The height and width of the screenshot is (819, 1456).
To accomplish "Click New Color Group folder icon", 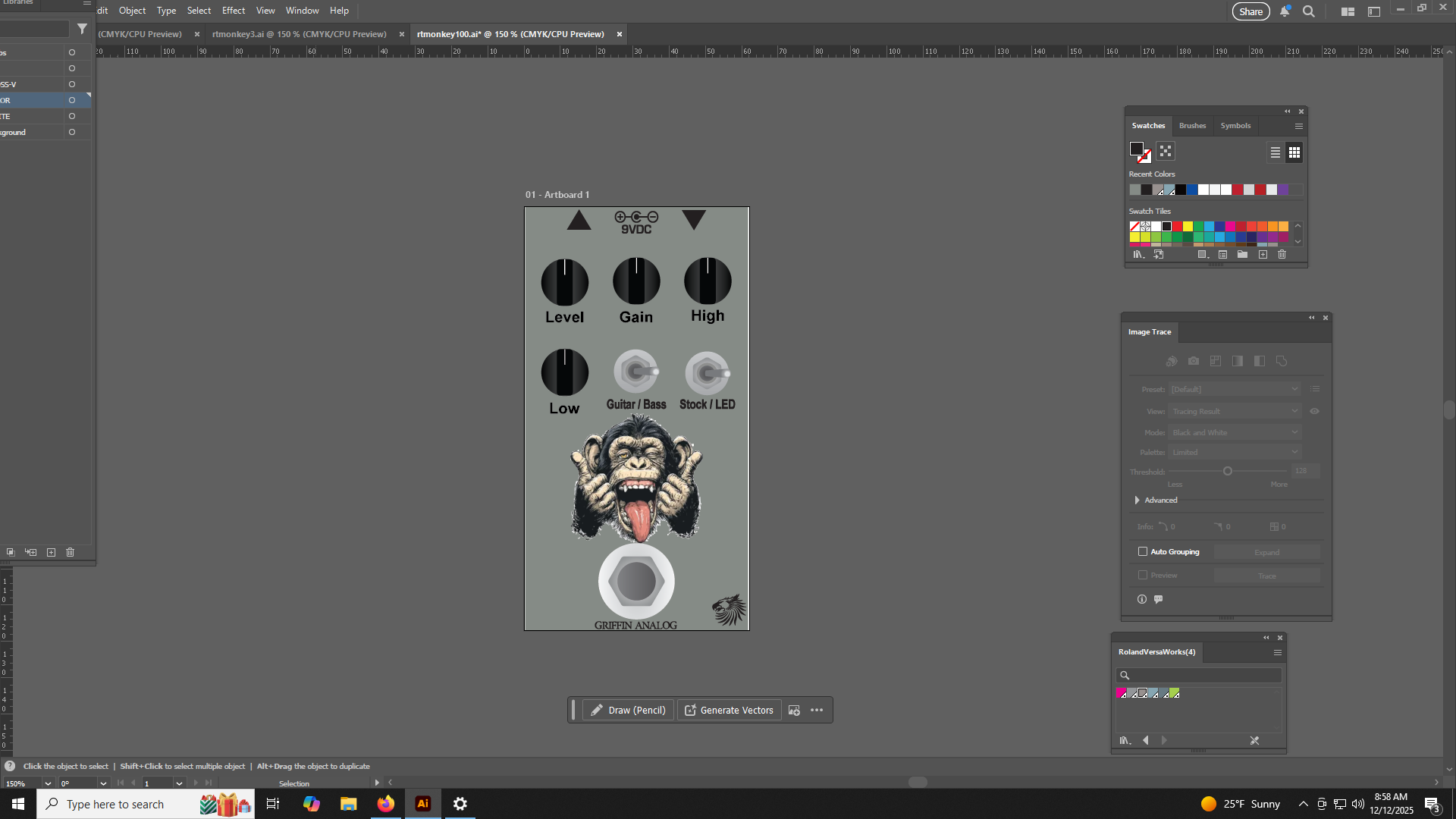I will click(x=1242, y=255).
